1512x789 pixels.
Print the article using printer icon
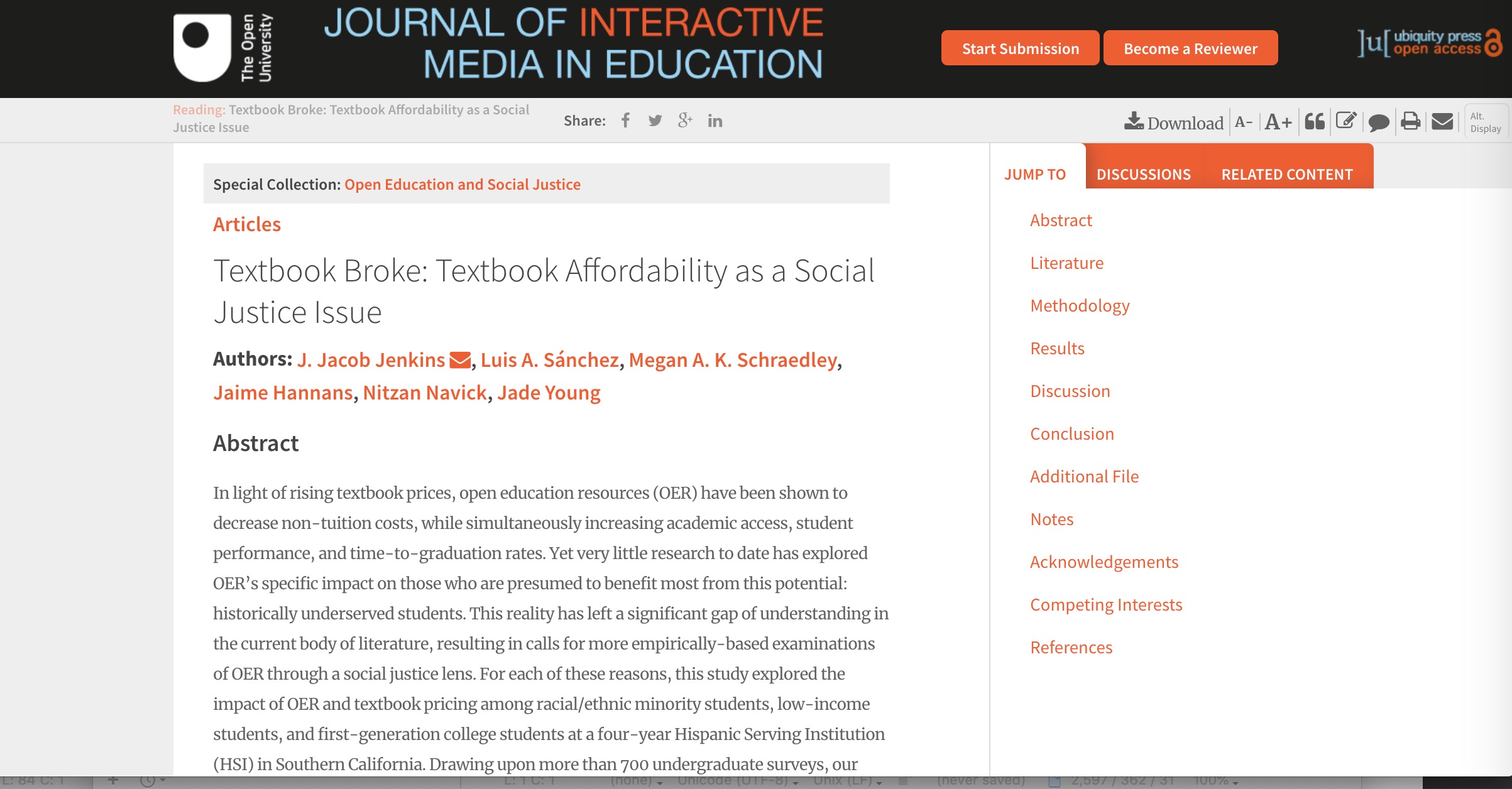coord(1411,121)
